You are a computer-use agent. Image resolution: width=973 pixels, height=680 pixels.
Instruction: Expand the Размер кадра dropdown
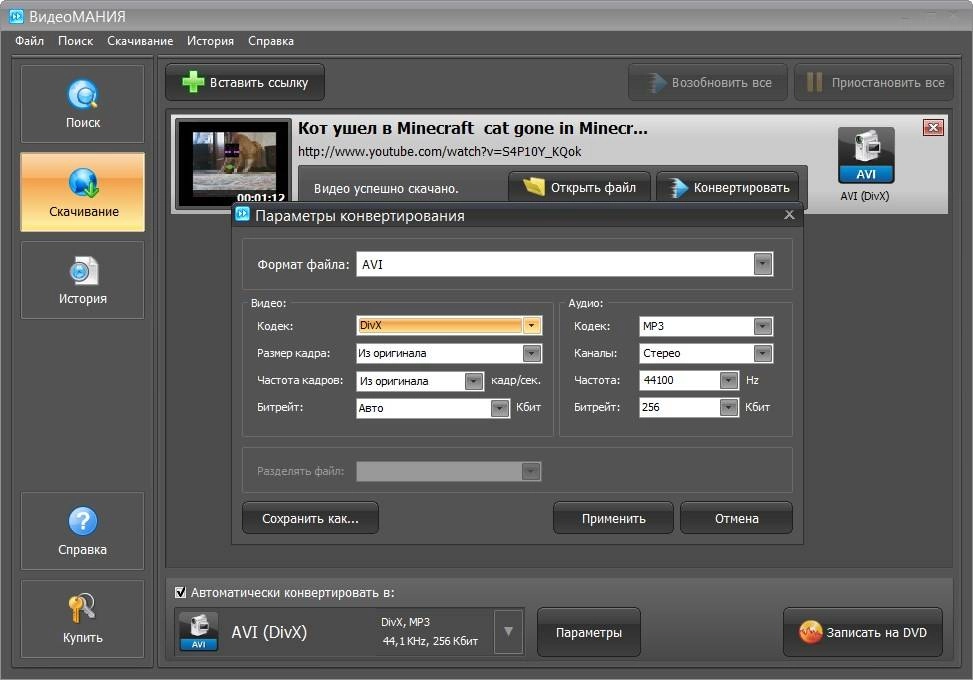click(x=531, y=353)
